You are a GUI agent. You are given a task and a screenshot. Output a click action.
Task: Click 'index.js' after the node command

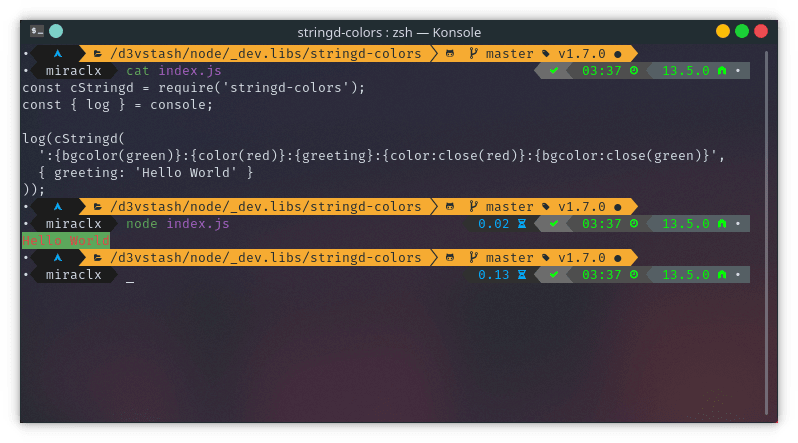click(x=198, y=224)
